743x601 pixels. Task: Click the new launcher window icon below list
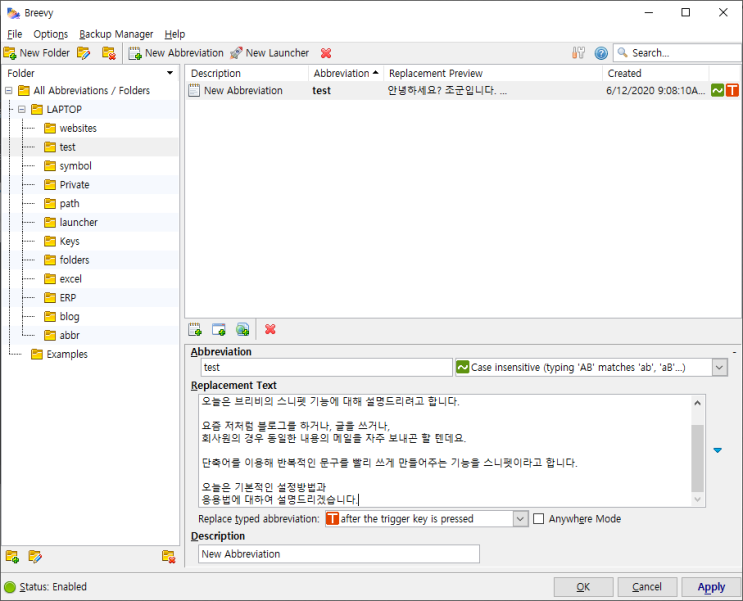pos(218,329)
